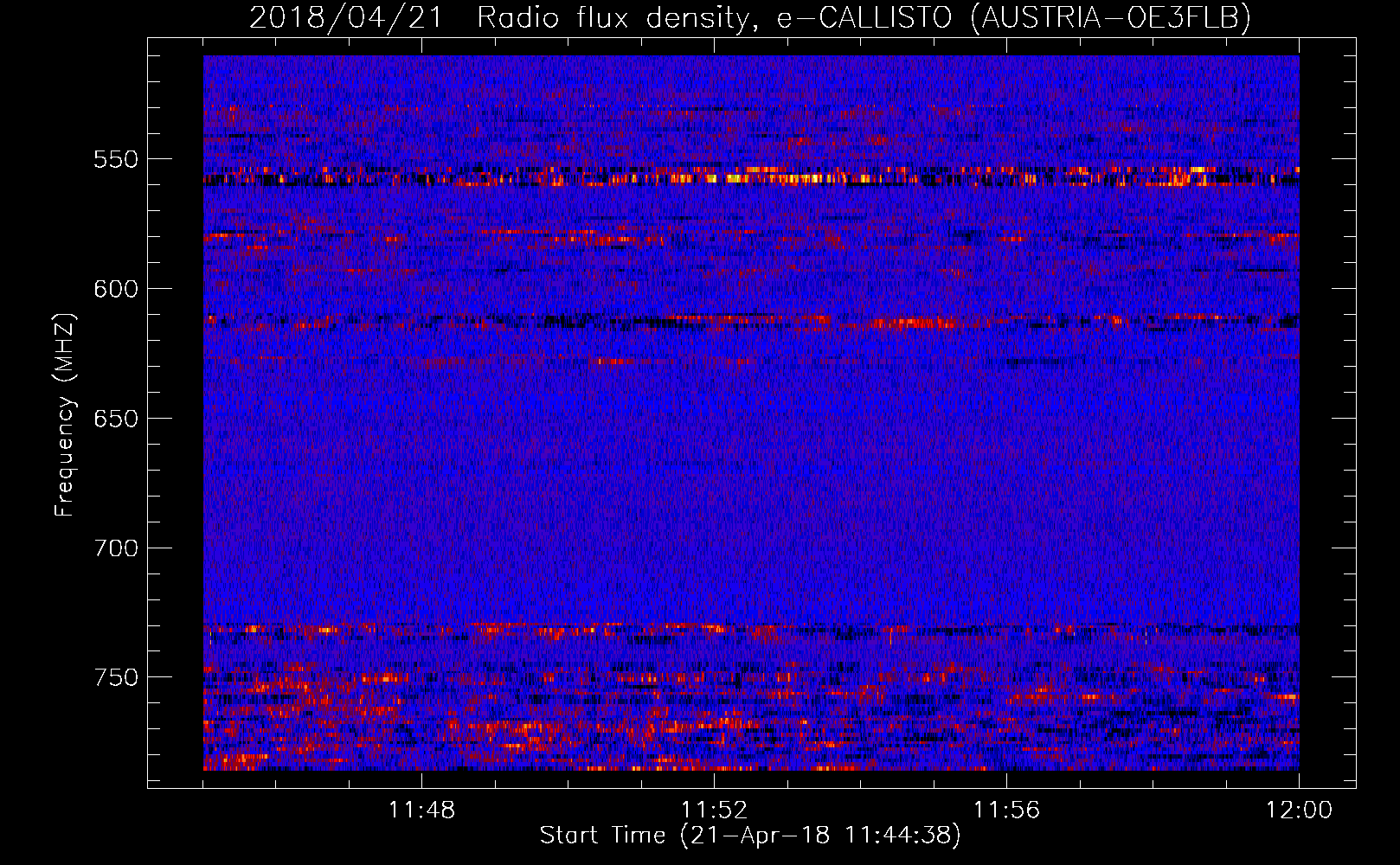Click the station name '(AUSTRIA-OE3FLB)'

(1111, 17)
